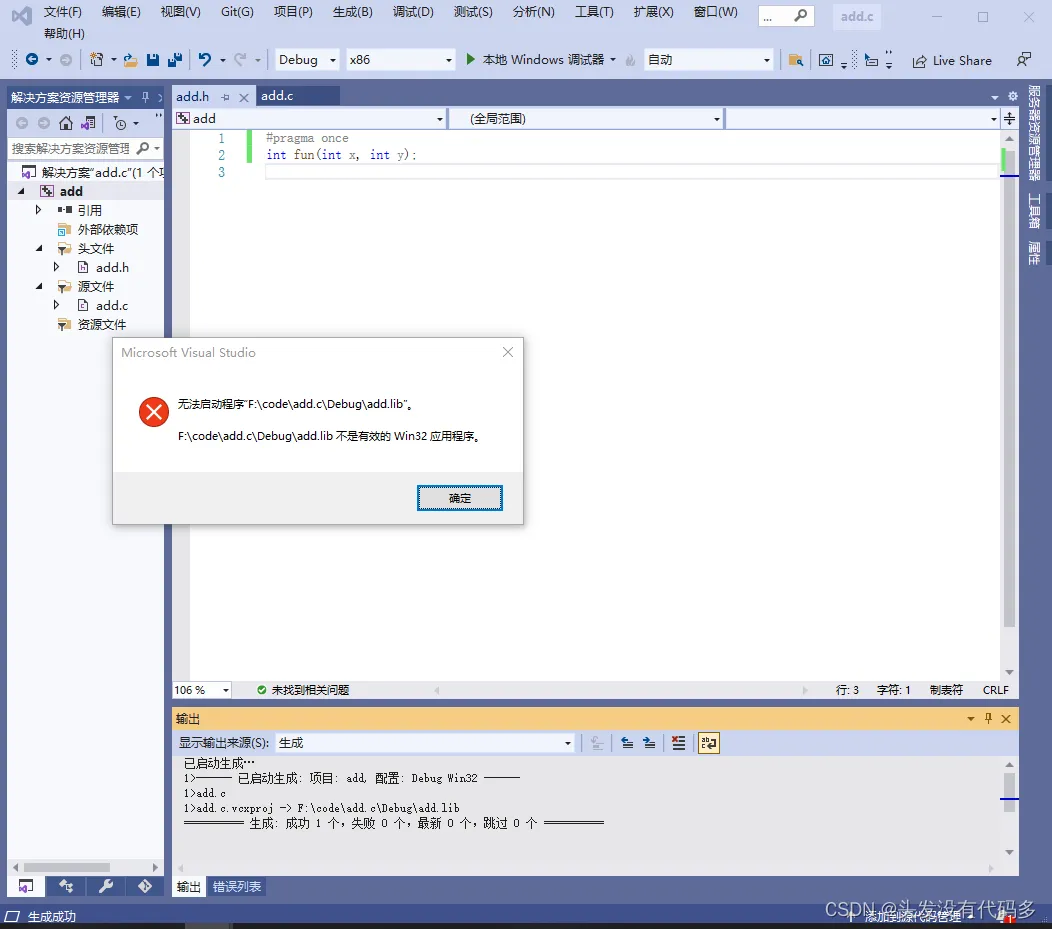Select the 资源文件 folder
The image size is (1052, 929).
101,325
